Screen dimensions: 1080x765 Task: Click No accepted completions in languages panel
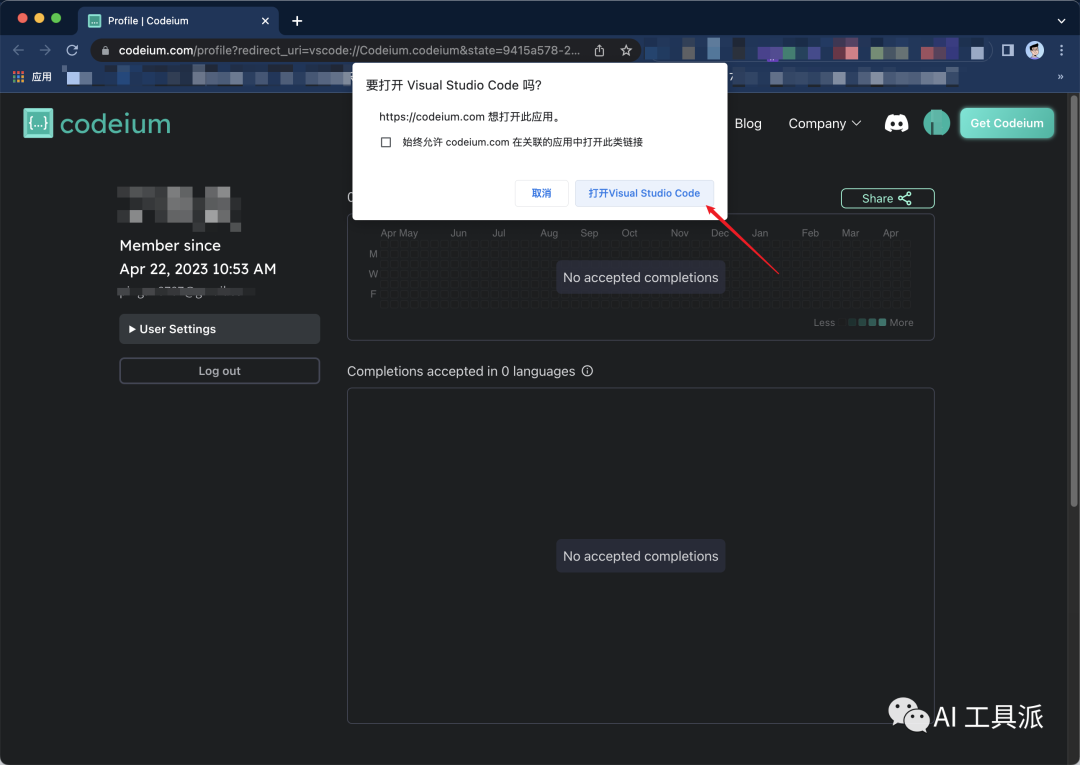tap(640, 556)
